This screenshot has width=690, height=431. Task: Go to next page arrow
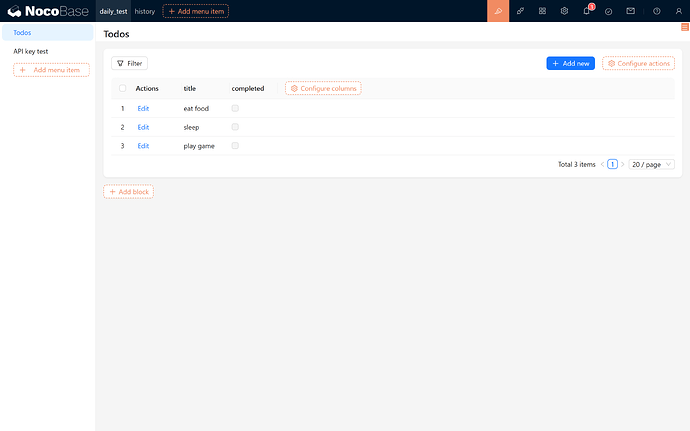[x=622, y=164]
